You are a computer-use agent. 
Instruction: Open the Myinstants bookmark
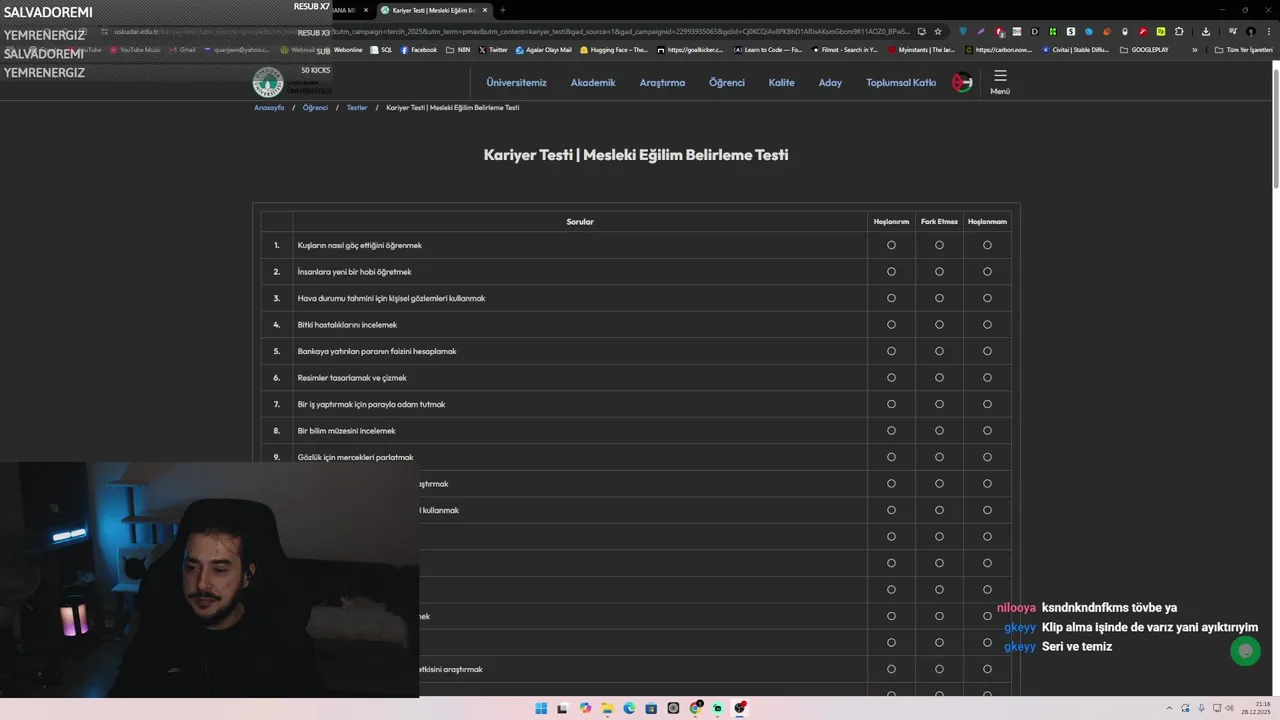pos(922,50)
